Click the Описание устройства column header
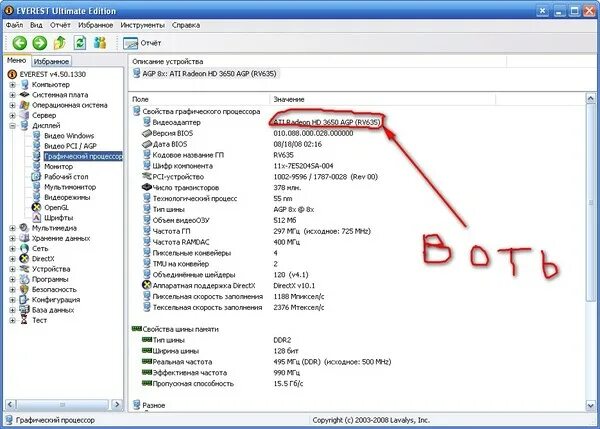 pos(317,61)
